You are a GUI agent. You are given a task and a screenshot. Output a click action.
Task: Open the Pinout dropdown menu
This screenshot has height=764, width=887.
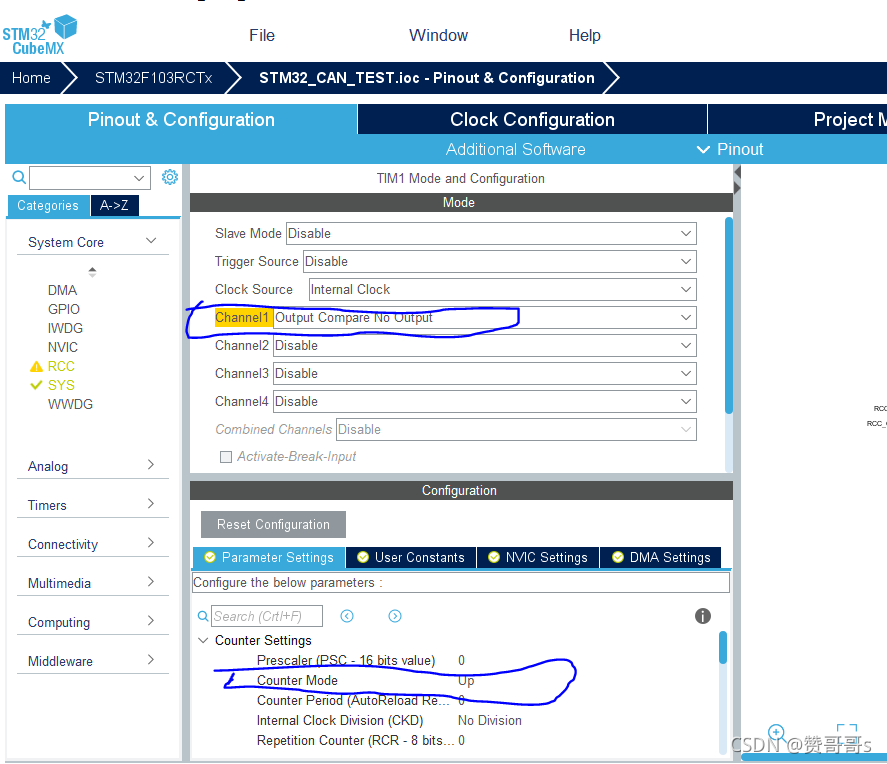[x=729, y=149]
